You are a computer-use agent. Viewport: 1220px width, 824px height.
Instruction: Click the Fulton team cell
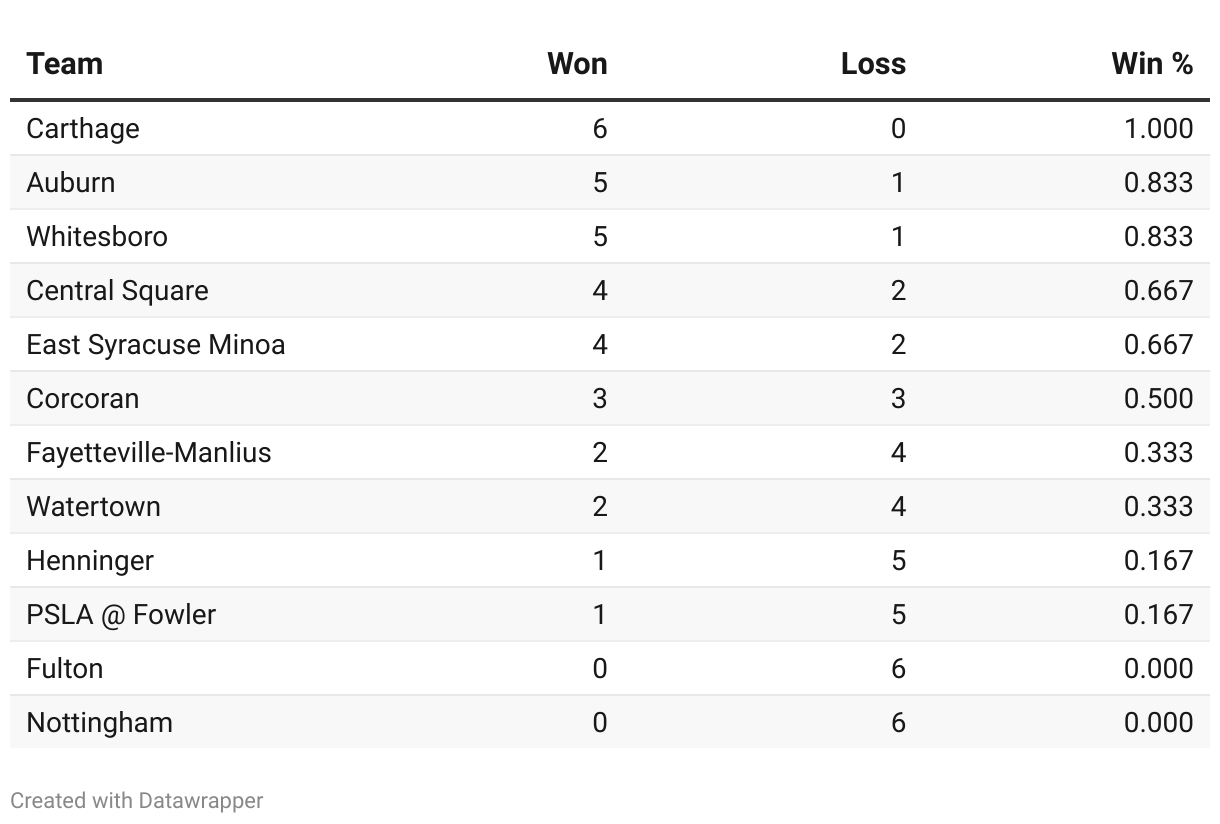click(65, 668)
